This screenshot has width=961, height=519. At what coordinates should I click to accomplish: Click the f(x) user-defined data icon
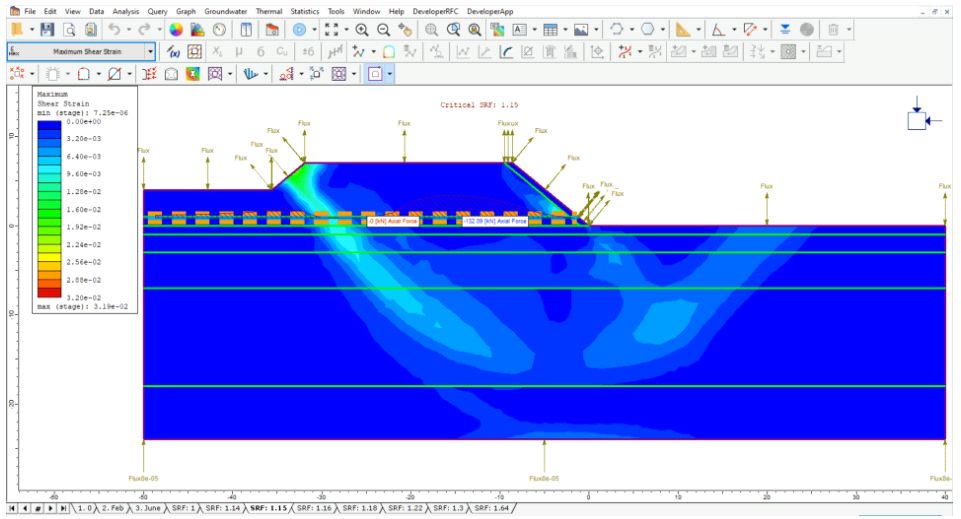point(174,51)
